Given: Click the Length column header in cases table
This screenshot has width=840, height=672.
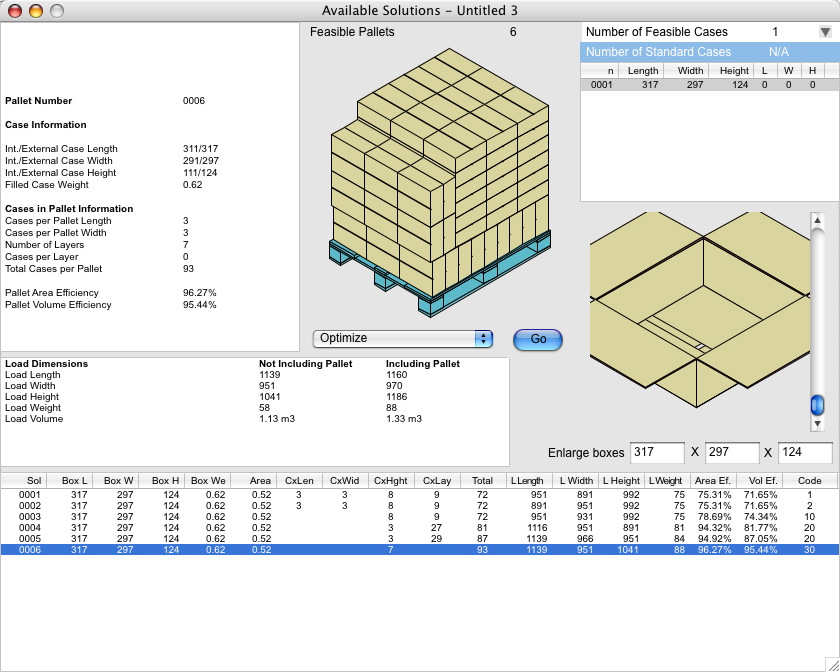Looking at the screenshot, I should (642, 71).
